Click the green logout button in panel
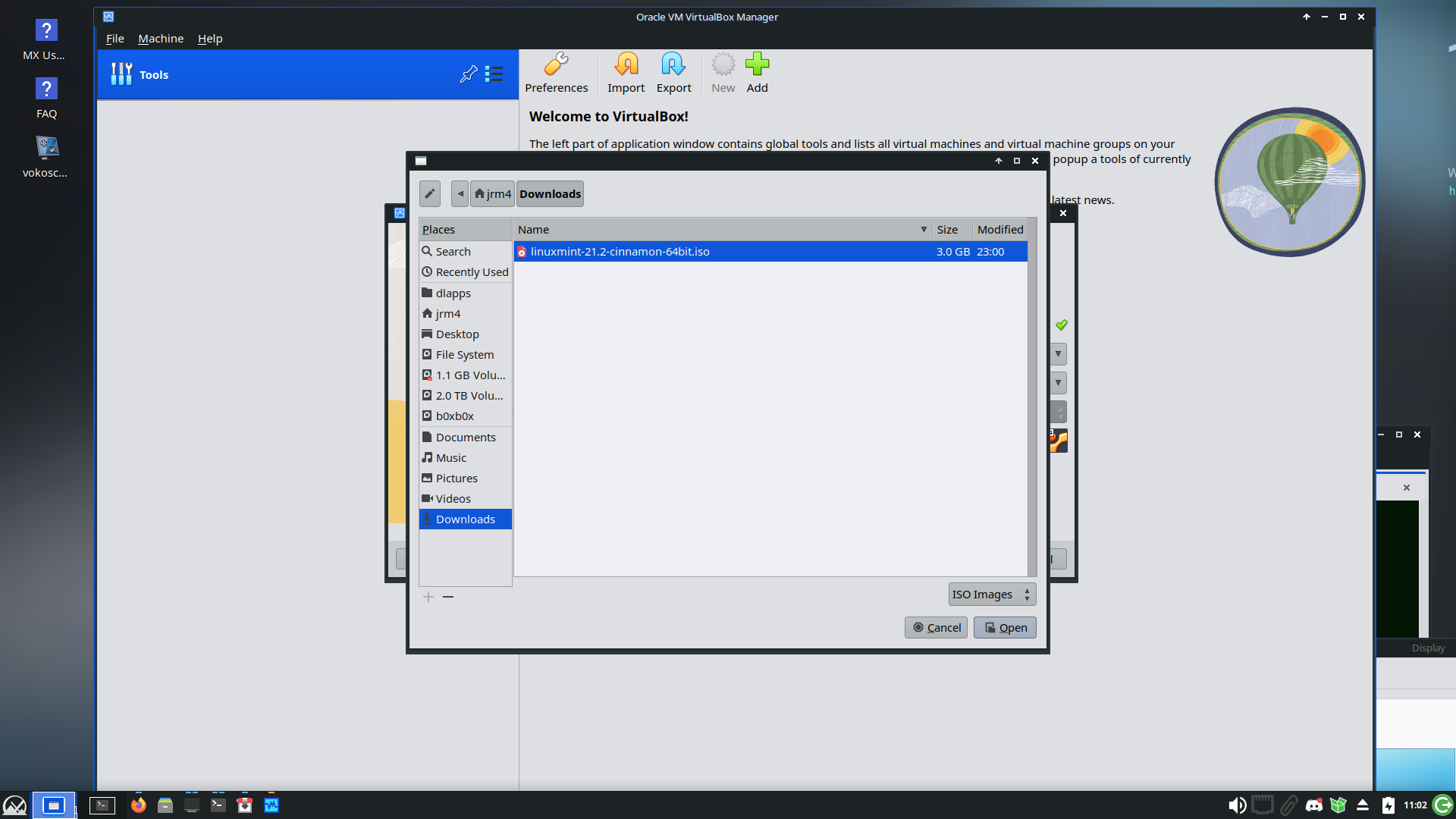Screen dimensions: 1456x819 pyautogui.click(x=1443, y=805)
